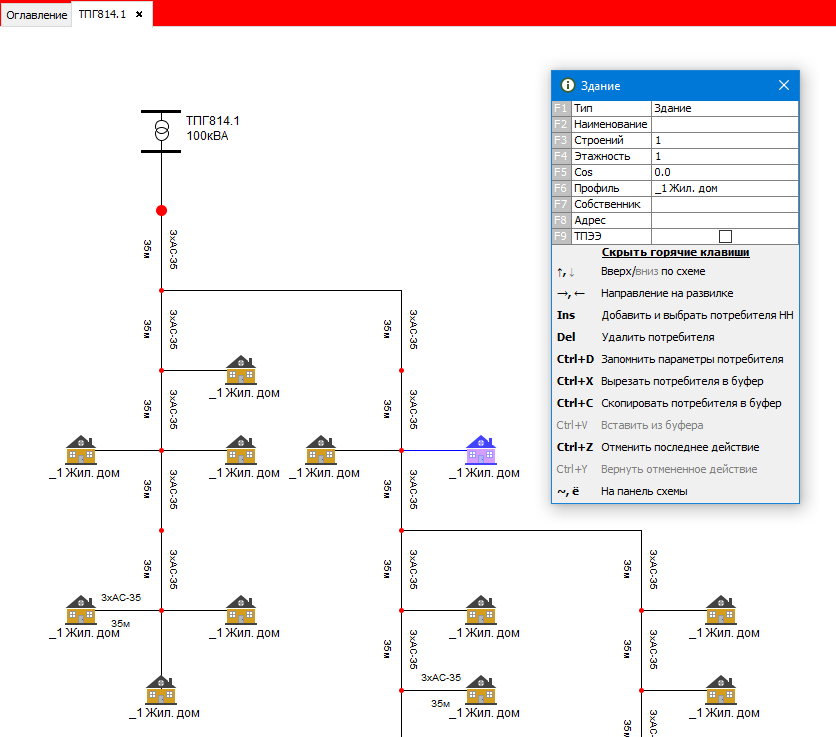Image resolution: width=836 pixels, height=737 pixels.
Task: Select the topmost house icon in the diagram
Action: point(241,370)
